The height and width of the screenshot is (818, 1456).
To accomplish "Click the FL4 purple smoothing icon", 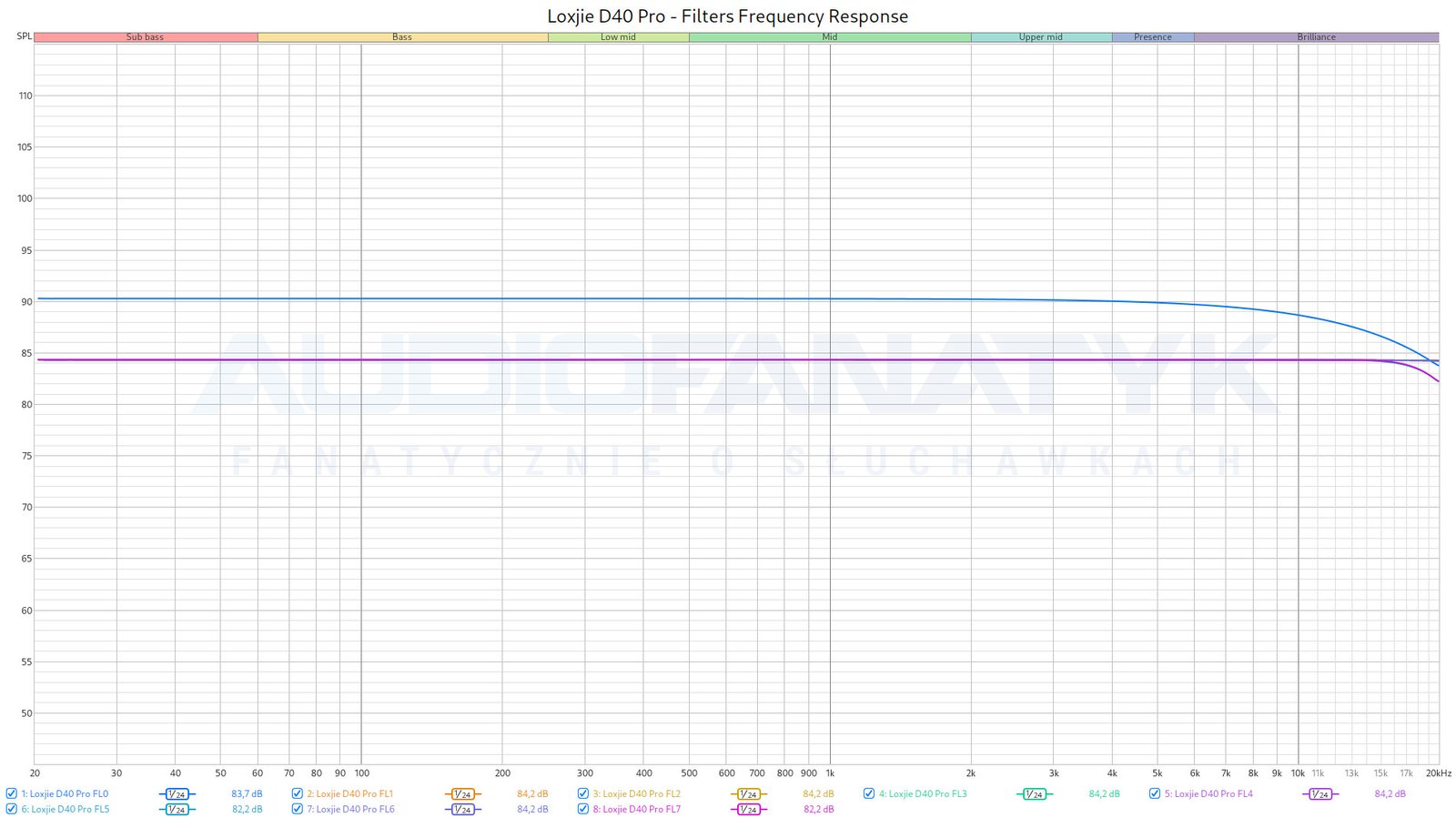I will click(x=1319, y=794).
